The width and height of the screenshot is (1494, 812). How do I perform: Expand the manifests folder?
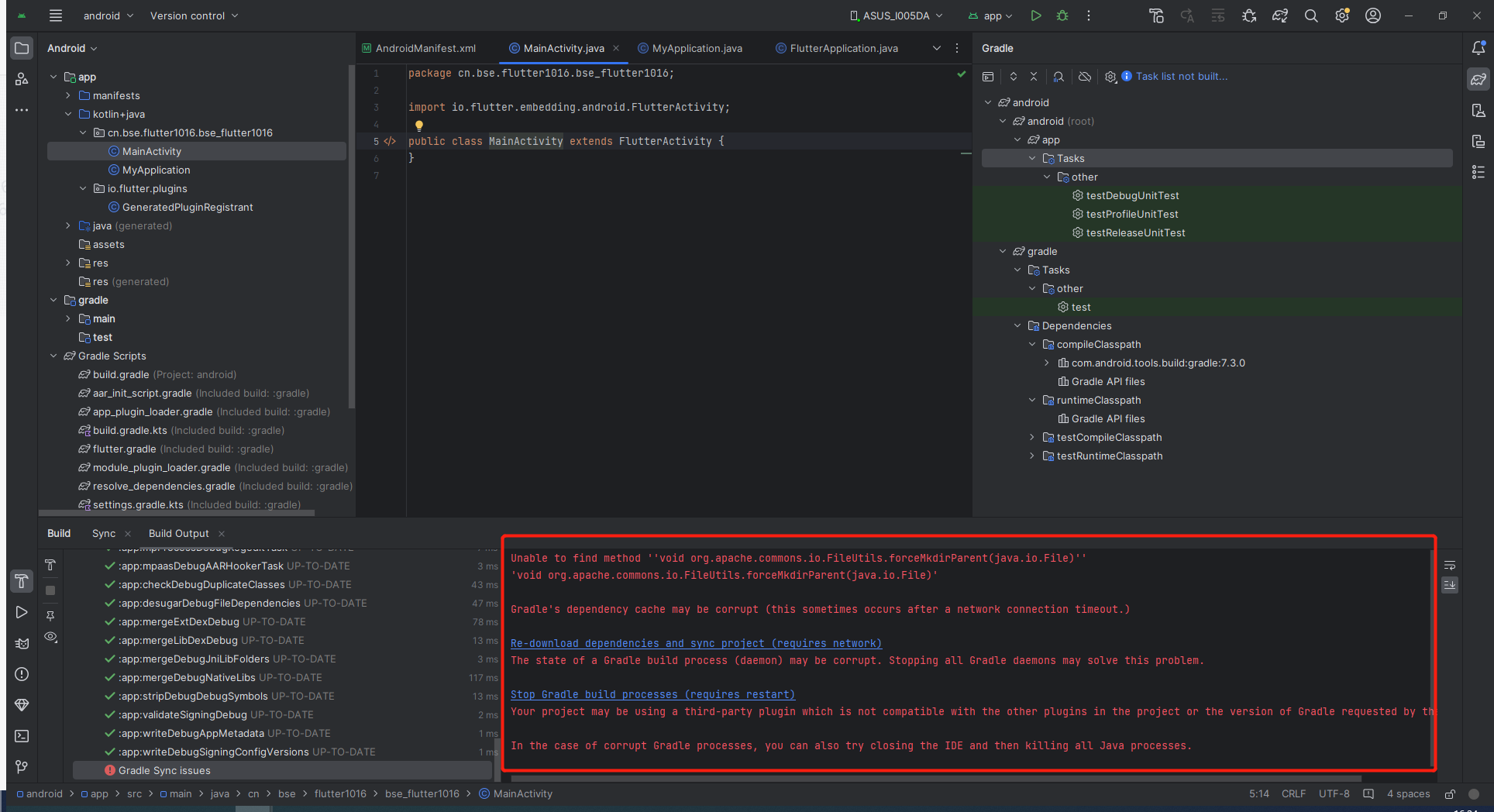(68, 96)
